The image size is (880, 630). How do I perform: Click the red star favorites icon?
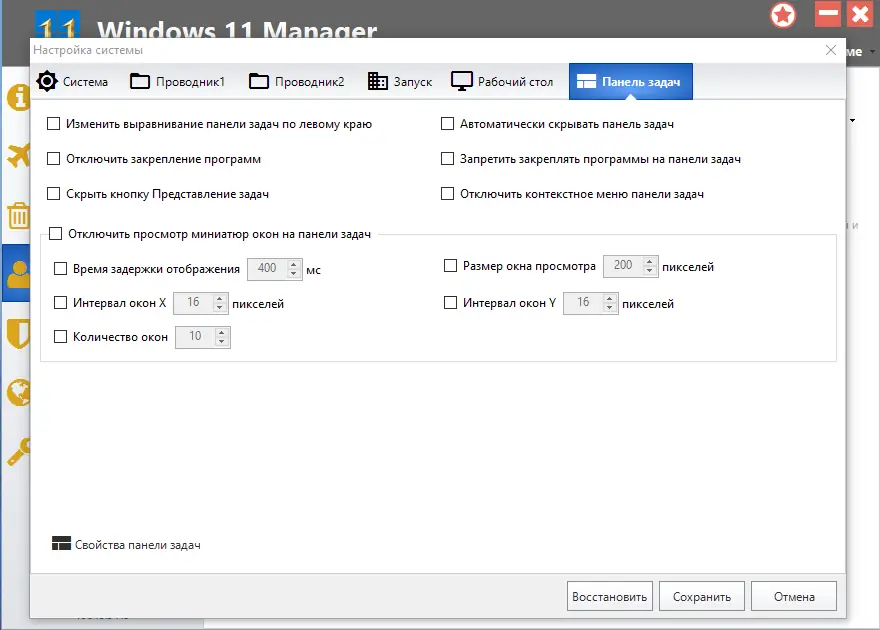(x=783, y=15)
